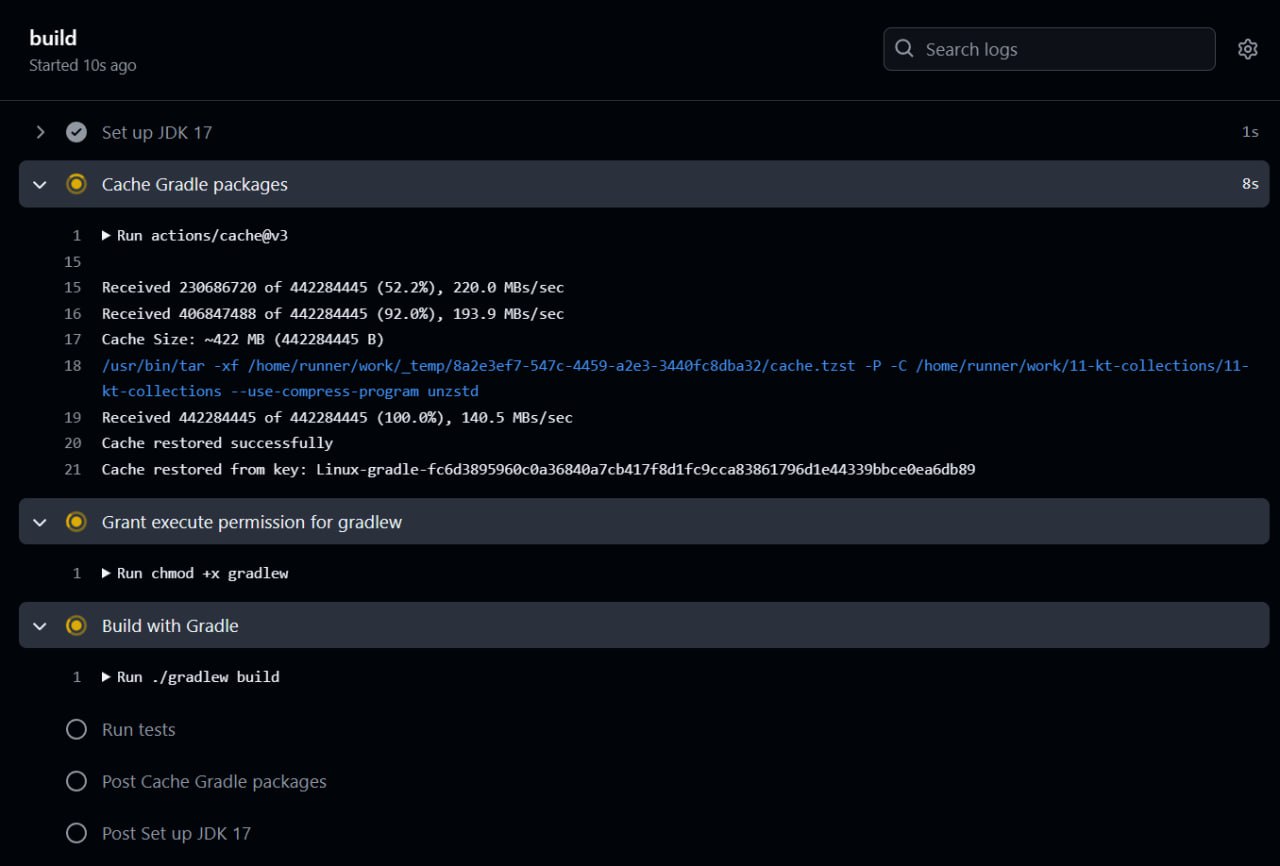Focus the Search logs input field
The height and width of the screenshot is (866, 1280).
pos(1049,49)
